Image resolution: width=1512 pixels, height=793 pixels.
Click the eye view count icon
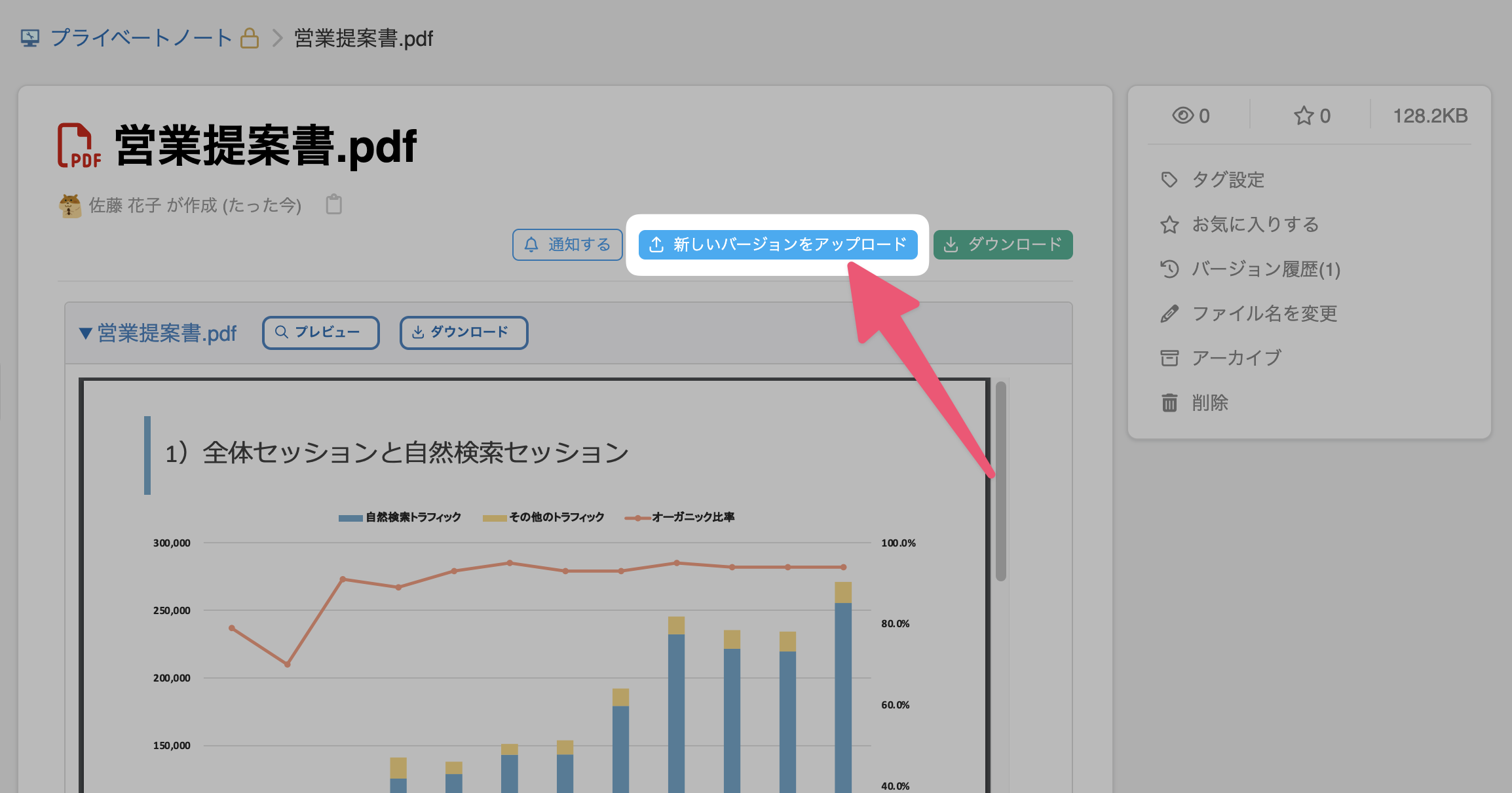[x=1182, y=116]
